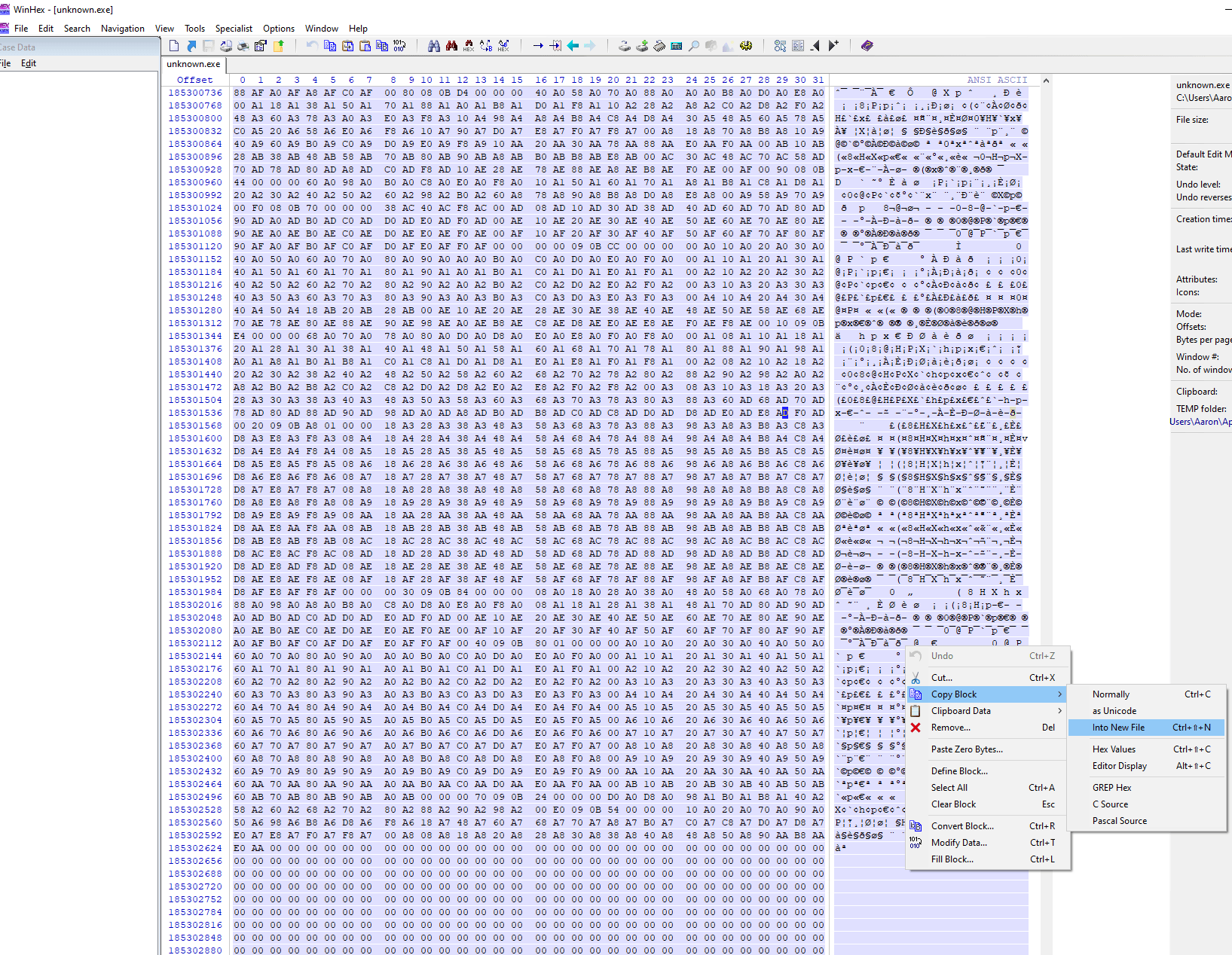
Task: Click the Go To Offset arrow icon
Action: [538, 46]
